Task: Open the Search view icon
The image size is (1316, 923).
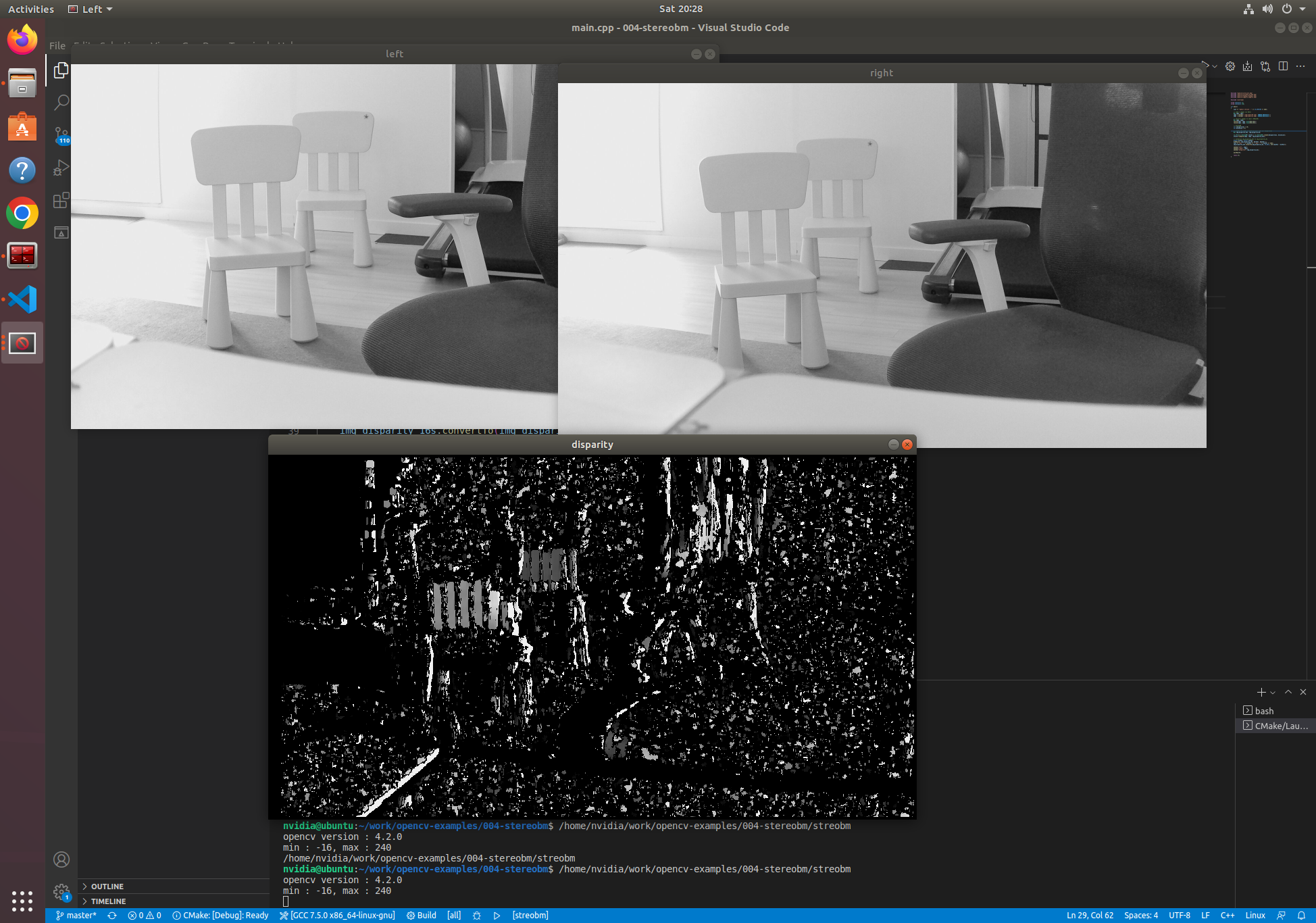Action: pos(61,103)
